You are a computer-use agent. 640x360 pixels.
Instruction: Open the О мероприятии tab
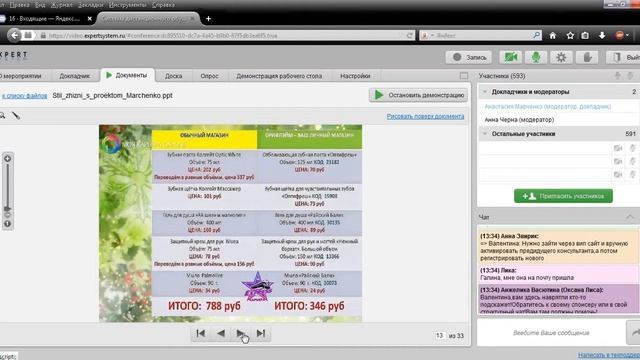[x=22, y=76]
